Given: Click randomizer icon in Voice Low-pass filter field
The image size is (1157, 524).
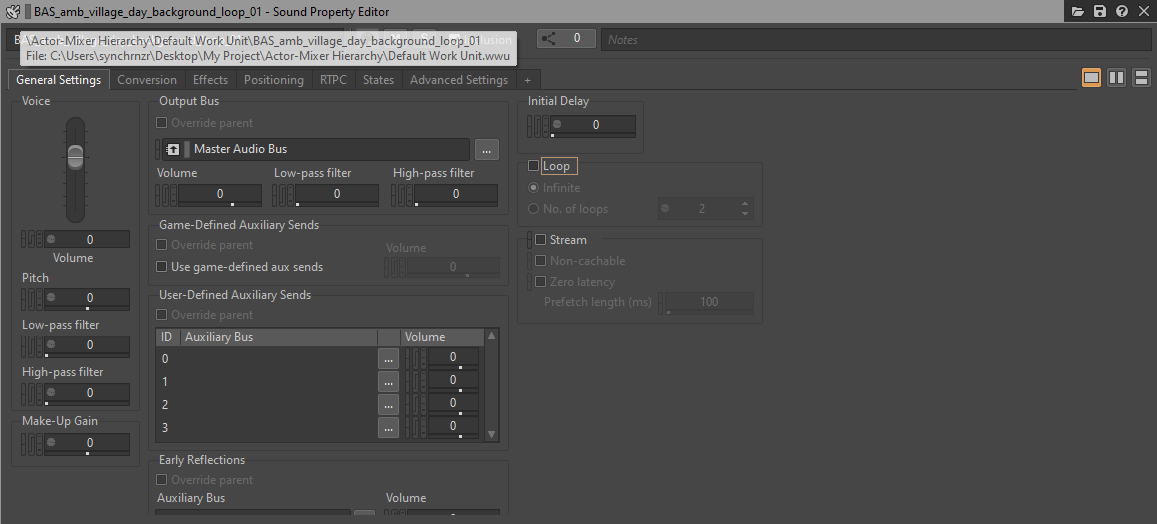Looking at the screenshot, I should pos(51,345).
